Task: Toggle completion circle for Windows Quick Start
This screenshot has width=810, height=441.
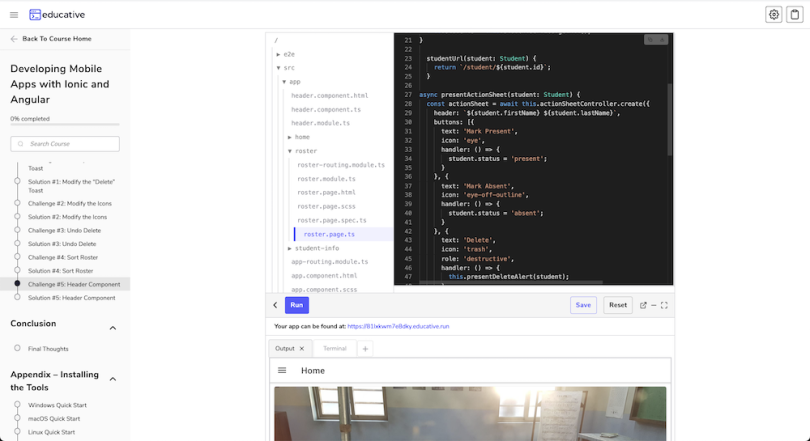Action: tap(17, 405)
